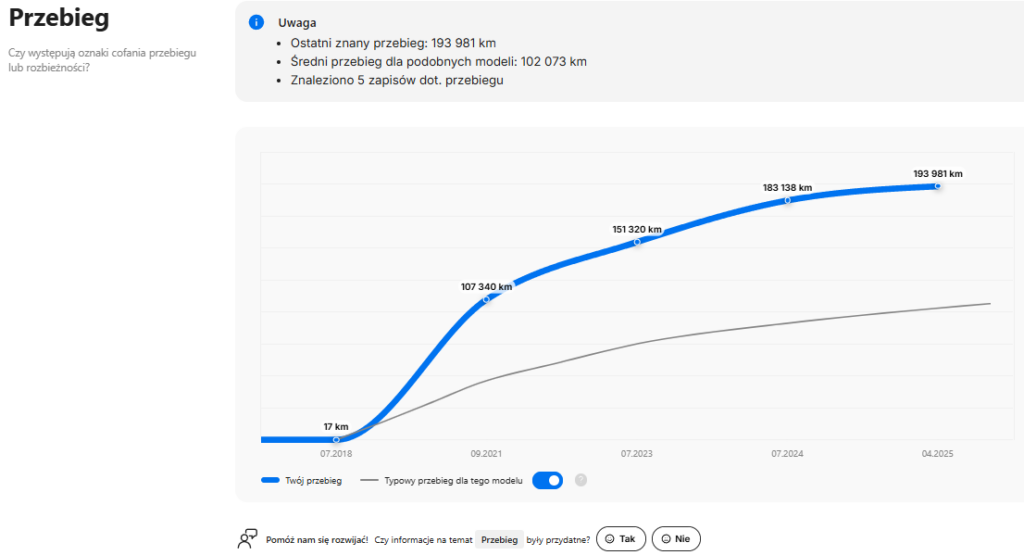Click the Przebieg tag in feedback prompt
Image resolution: width=1024 pixels, height=555 pixels.
(x=499, y=539)
